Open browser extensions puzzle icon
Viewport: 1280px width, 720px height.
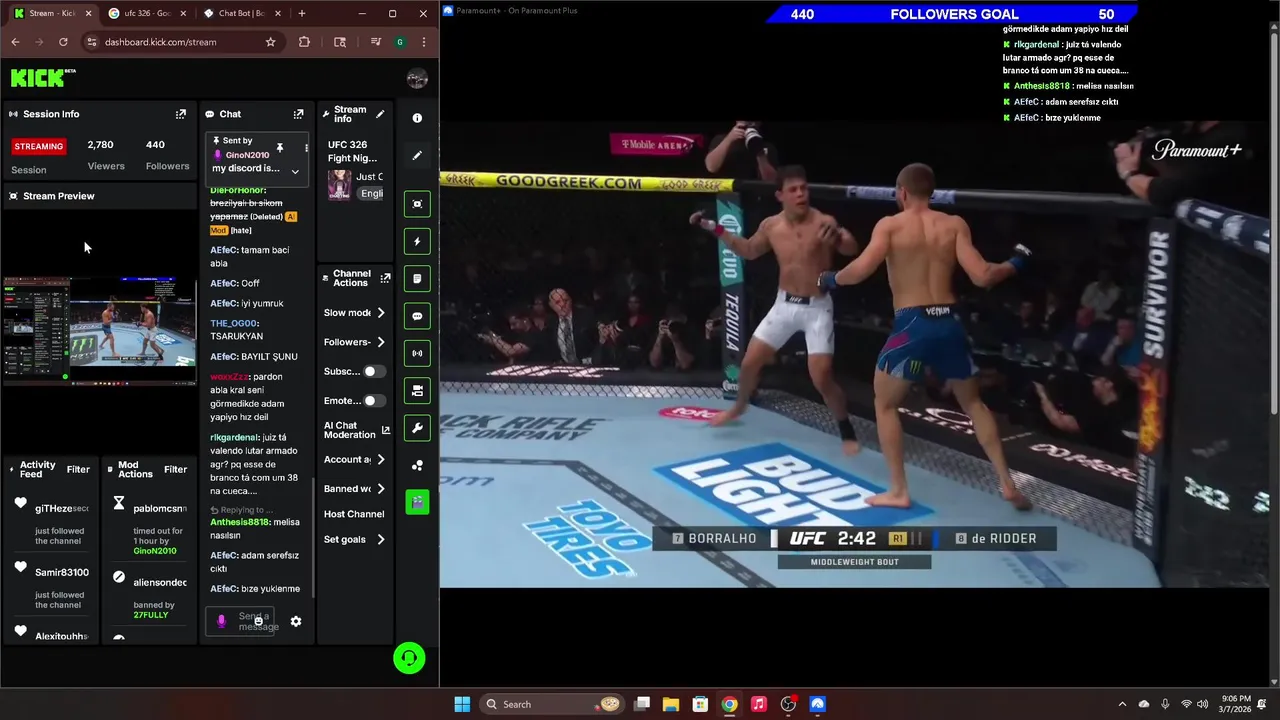[304, 42]
